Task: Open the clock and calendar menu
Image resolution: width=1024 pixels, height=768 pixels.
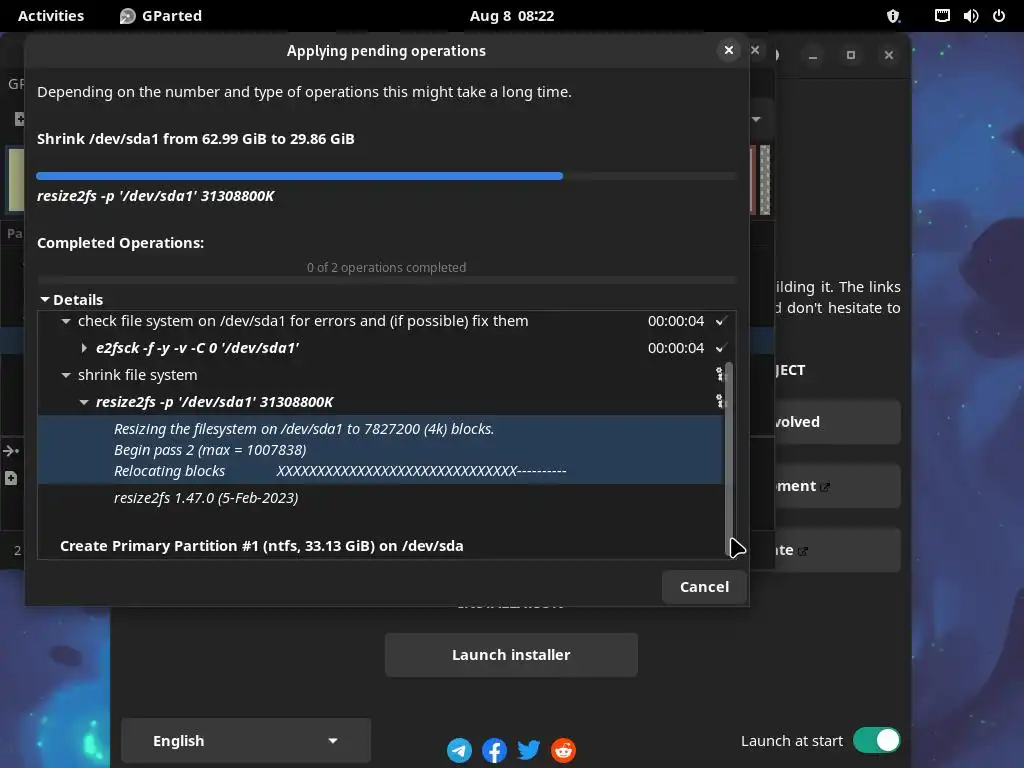Action: (511, 16)
